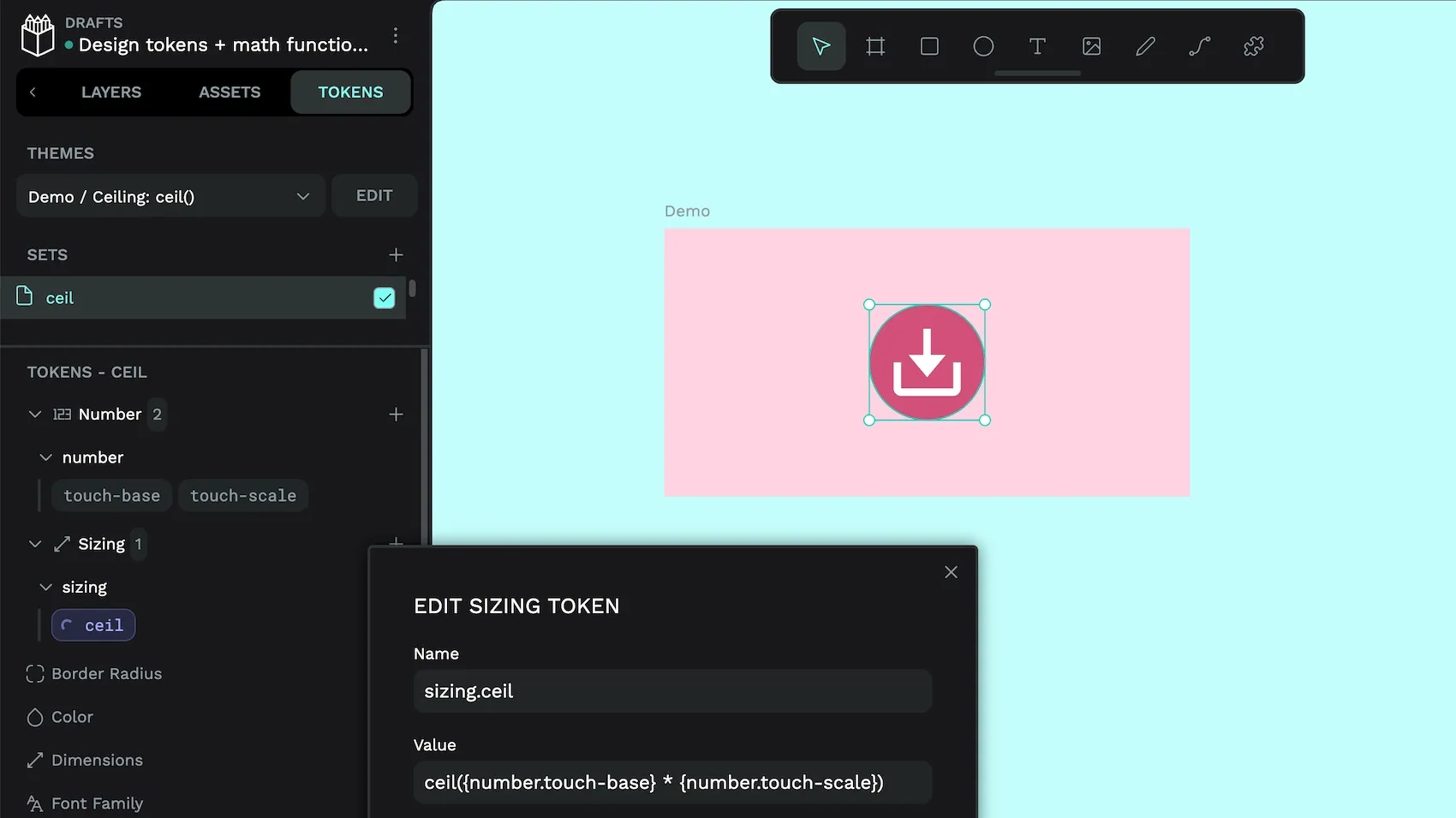Screen dimensions: 1456x818
Task: Click the Demo board label
Action: click(x=687, y=212)
